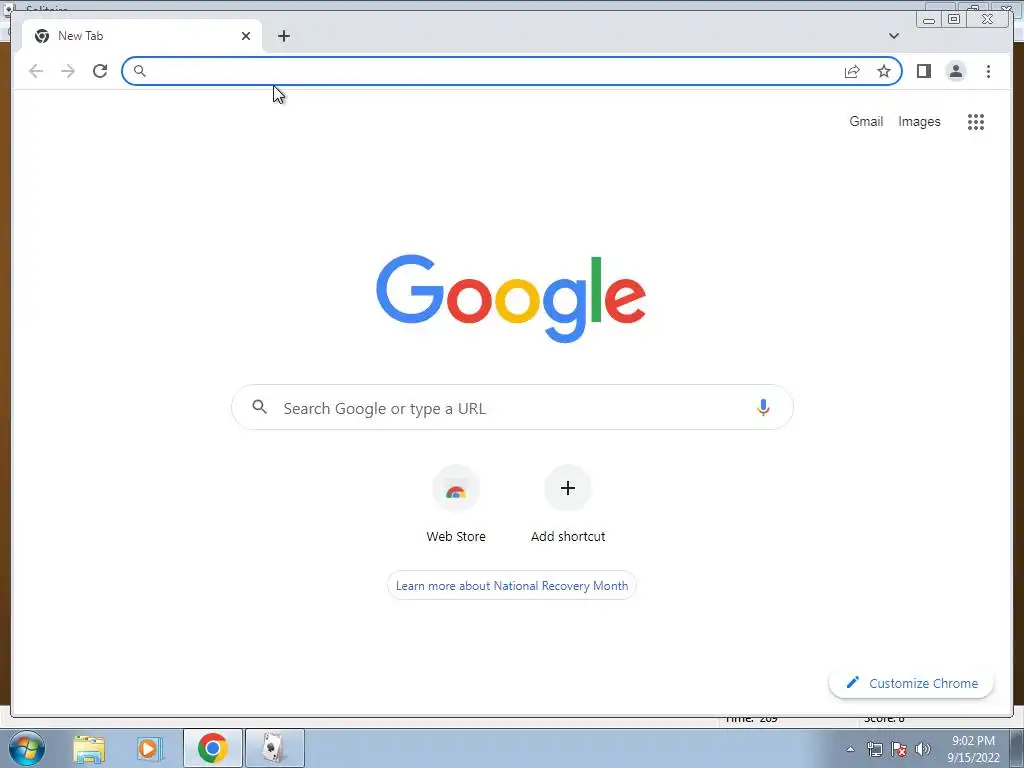Click the omnibox magnifier icon
This screenshot has height=768, width=1024.
tap(139, 71)
